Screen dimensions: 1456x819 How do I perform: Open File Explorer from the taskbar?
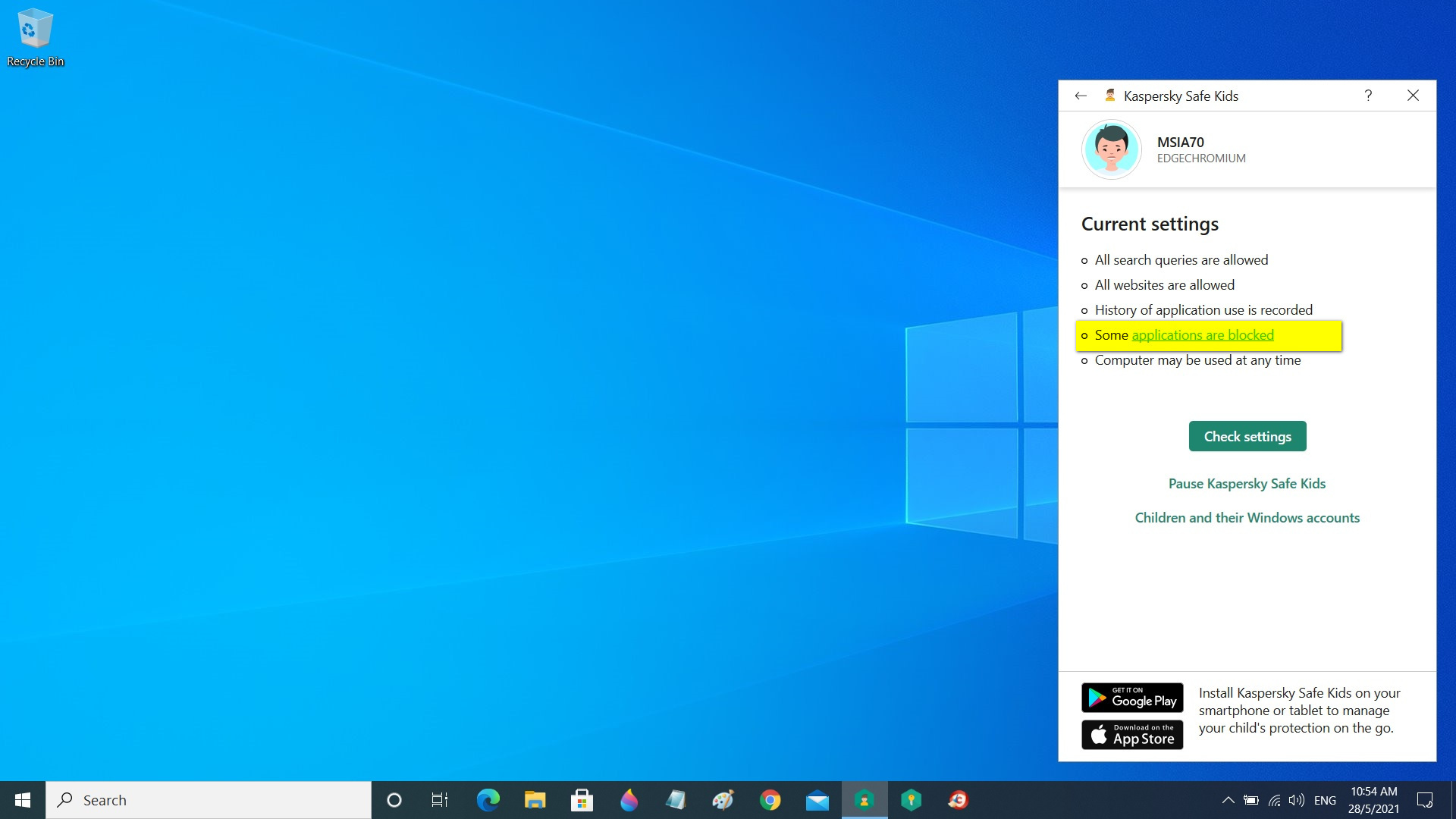point(535,800)
